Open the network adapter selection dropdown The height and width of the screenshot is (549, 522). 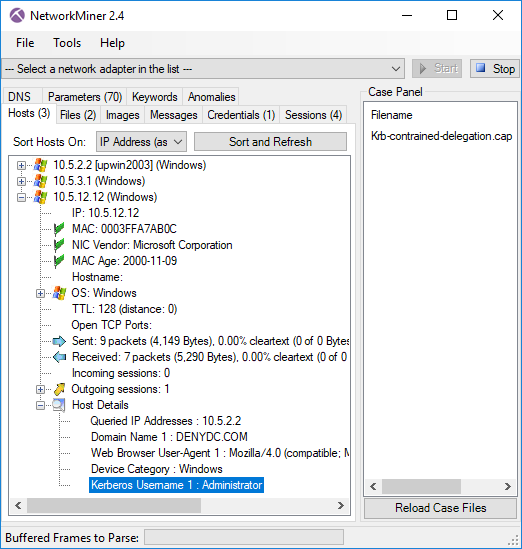pyautogui.click(x=203, y=69)
